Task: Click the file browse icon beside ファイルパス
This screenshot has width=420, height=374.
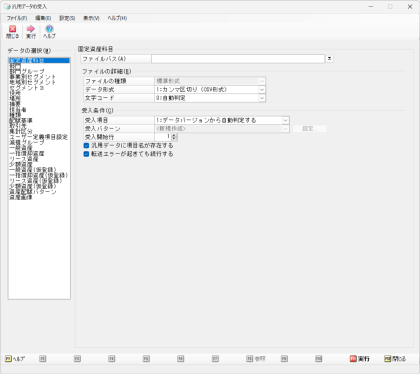Action: (x=329, y=59)
